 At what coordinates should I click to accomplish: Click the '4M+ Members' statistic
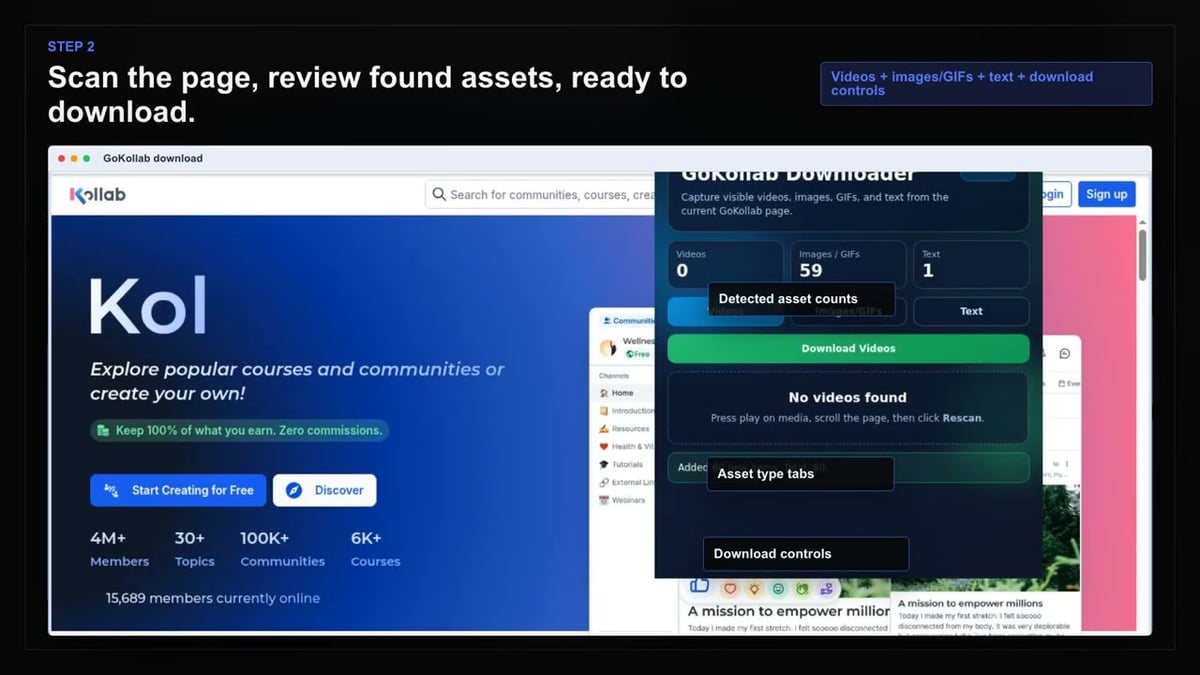tap(119, 549)
